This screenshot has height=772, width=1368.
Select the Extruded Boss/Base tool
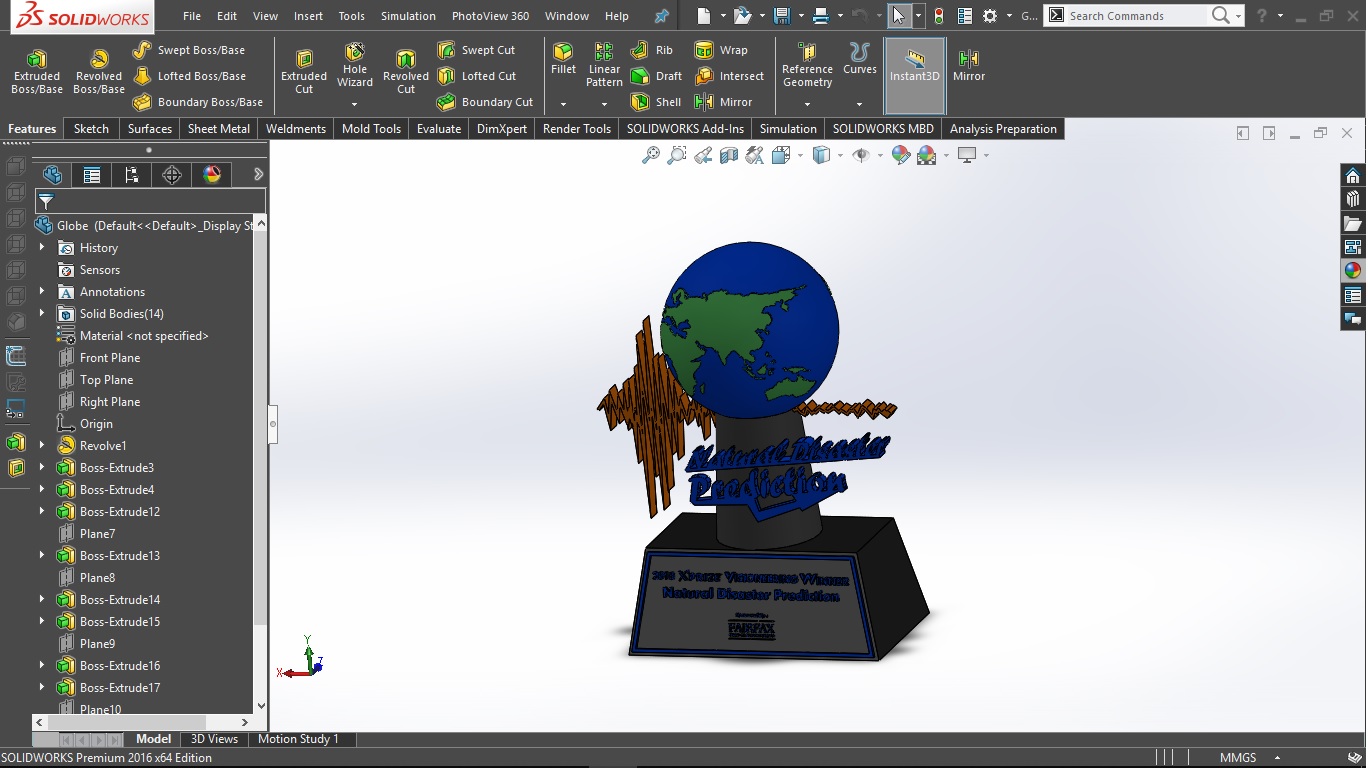click(37, 71)
